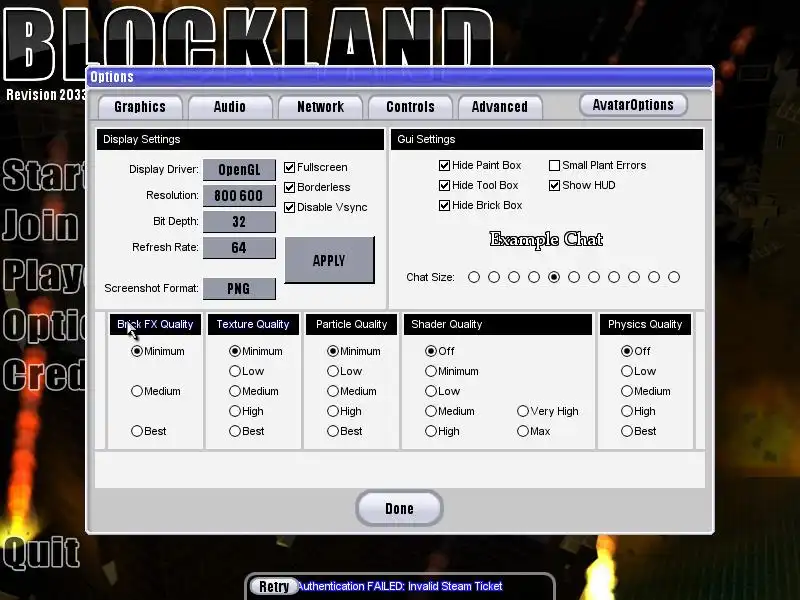Open the Audio tab
The image size is (800, 600).
pyautogui.click(x=230, y=107)
